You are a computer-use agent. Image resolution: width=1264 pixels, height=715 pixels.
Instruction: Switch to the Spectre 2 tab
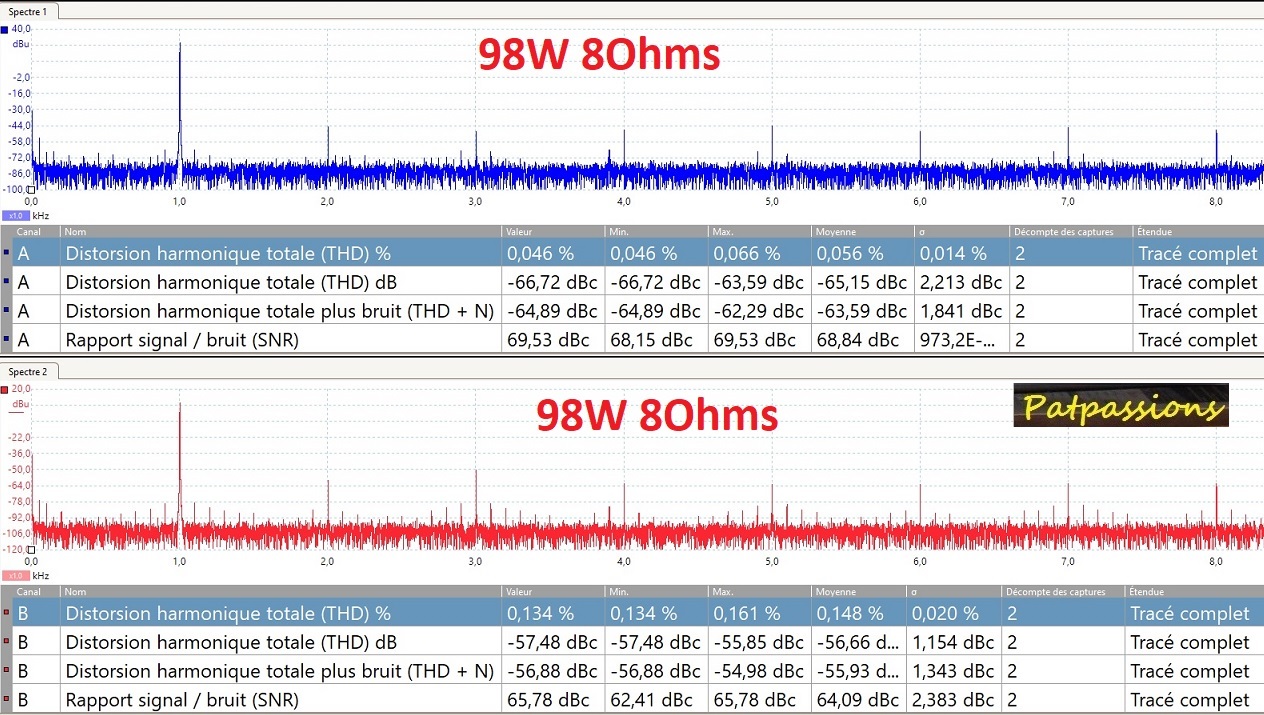pyautogui.click(x=29, y=371)
